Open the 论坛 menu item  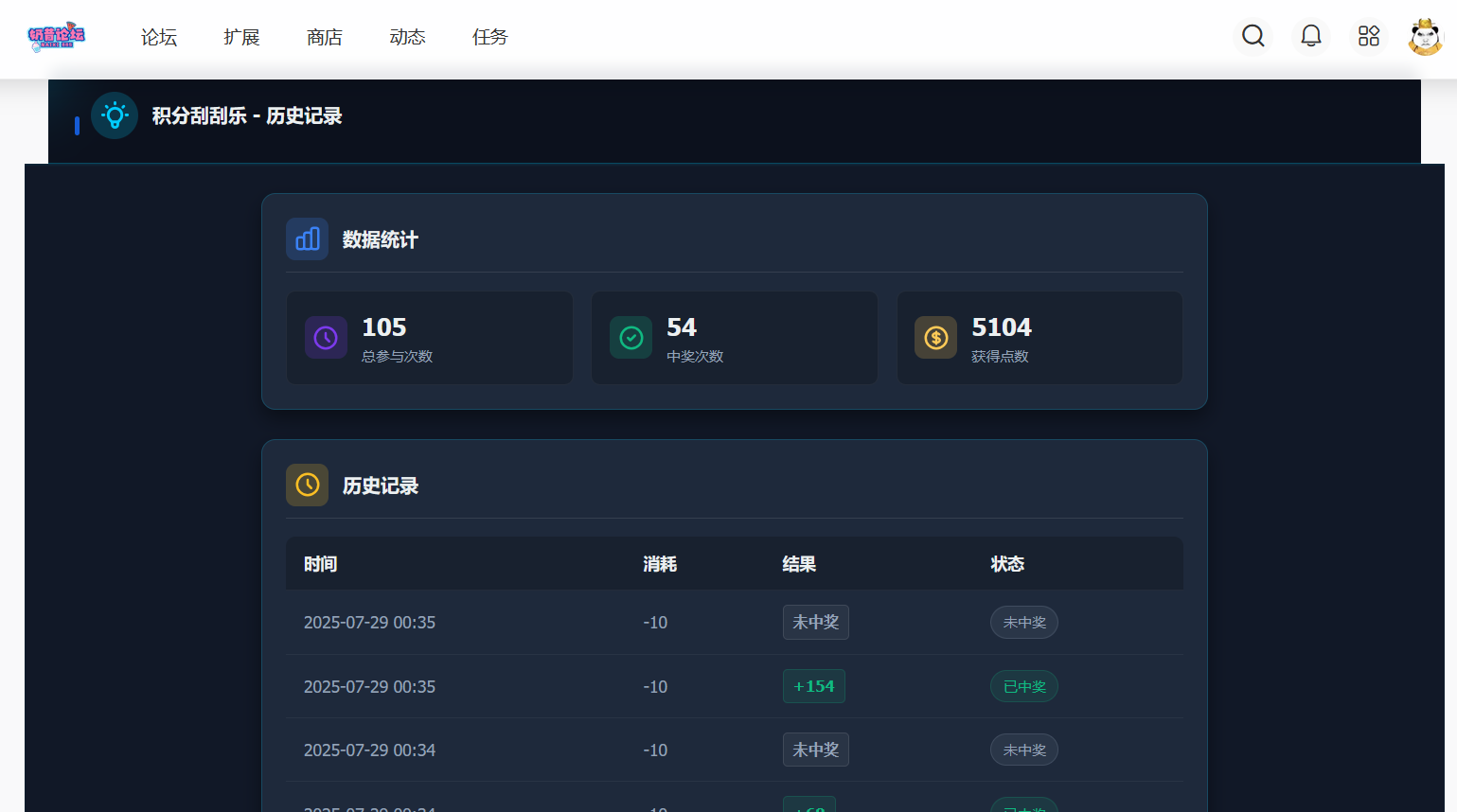(159, 37)
